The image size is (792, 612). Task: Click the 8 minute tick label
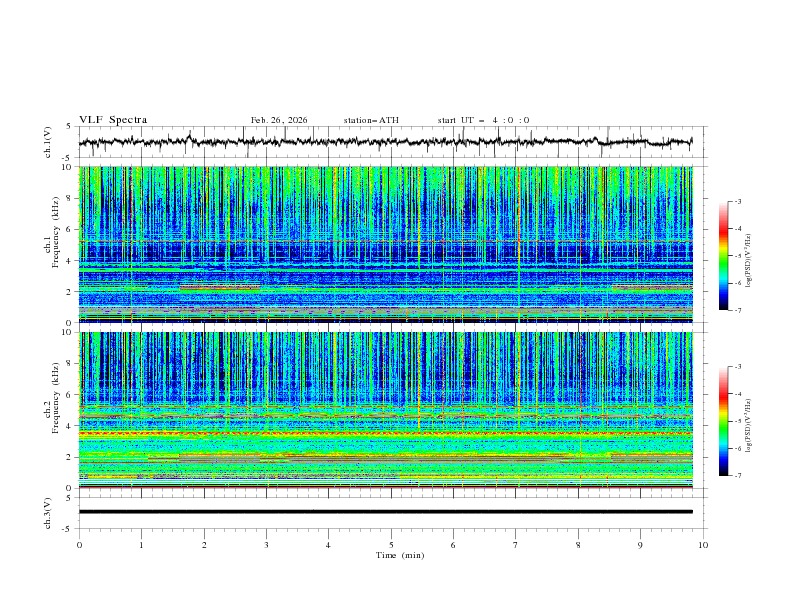tap(578, 545)
